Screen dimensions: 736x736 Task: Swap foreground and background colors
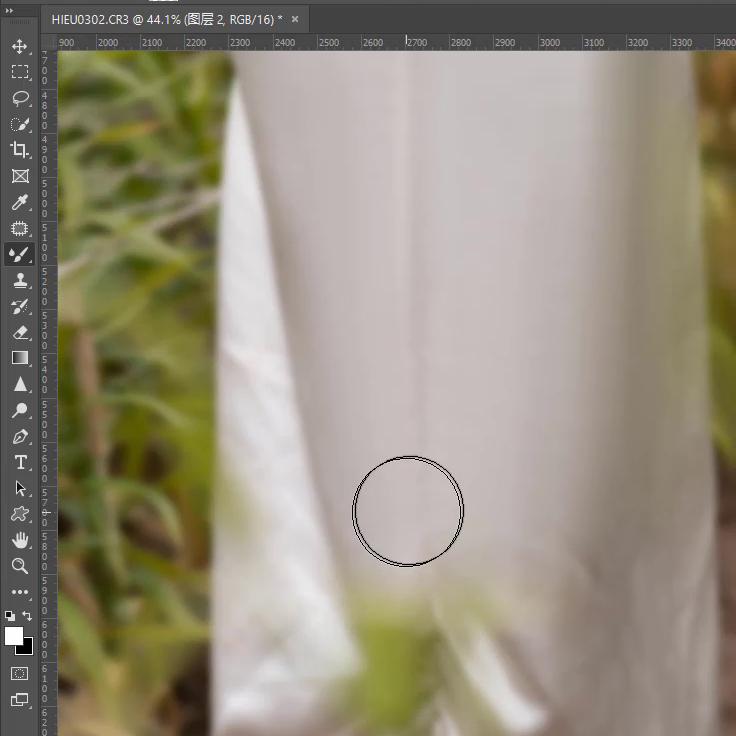[x=28, y=616]
